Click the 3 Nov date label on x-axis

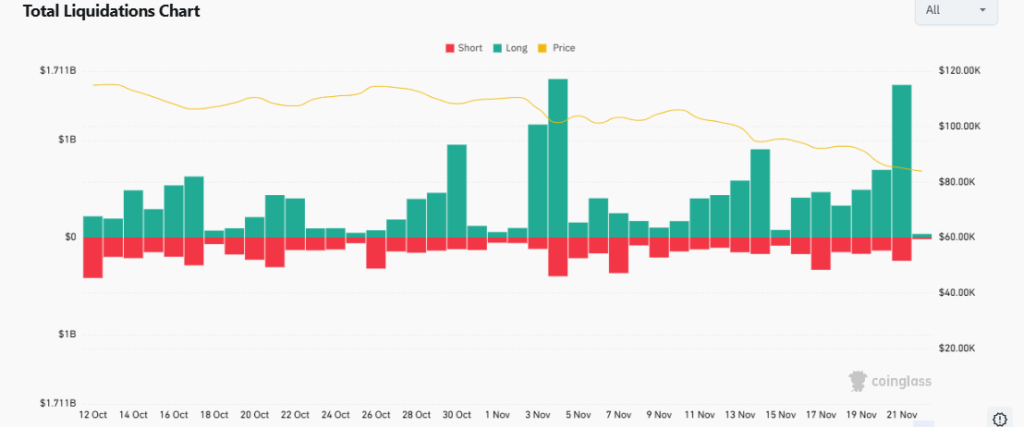click(538, 414)
